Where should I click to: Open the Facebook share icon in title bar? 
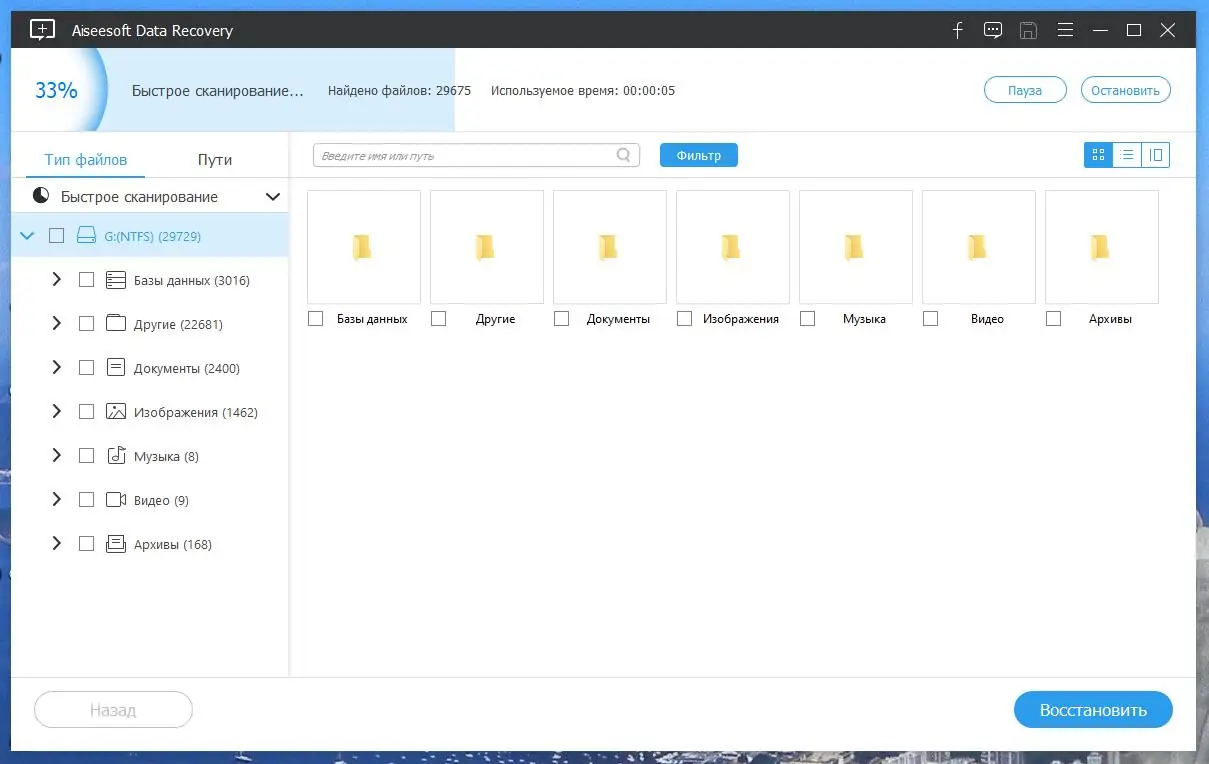coord(957,30)
